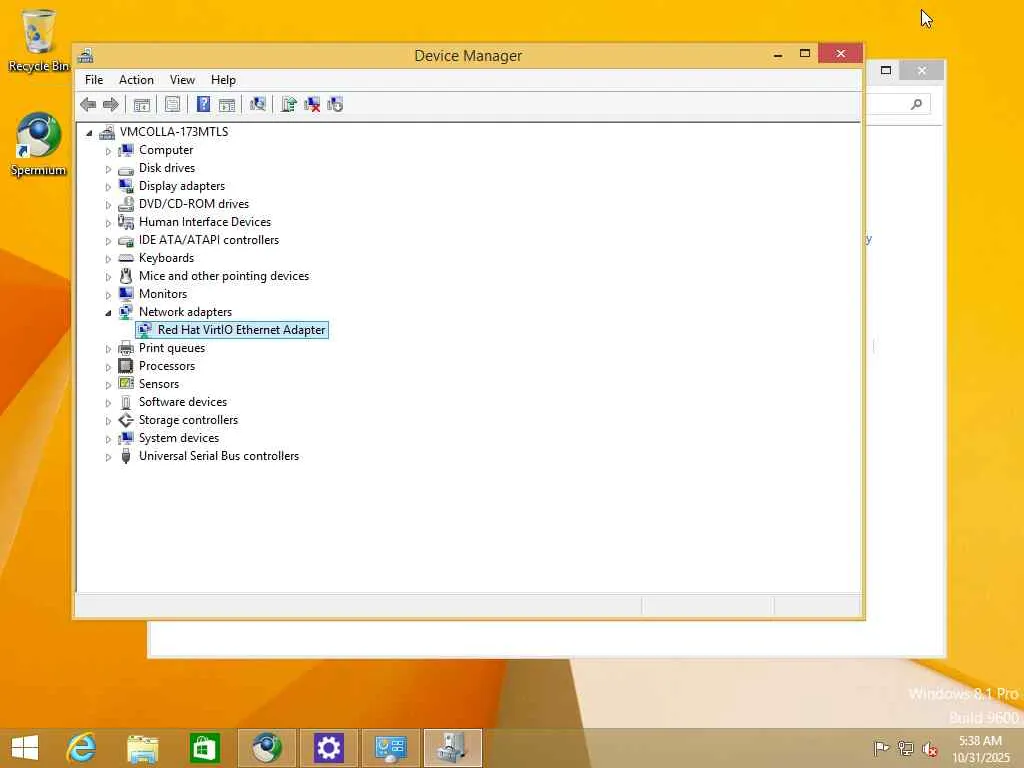The height and width of the screenshot is (768, 1024).
Task: Open Properties from the toolbar icon
Action: [172, 104]
